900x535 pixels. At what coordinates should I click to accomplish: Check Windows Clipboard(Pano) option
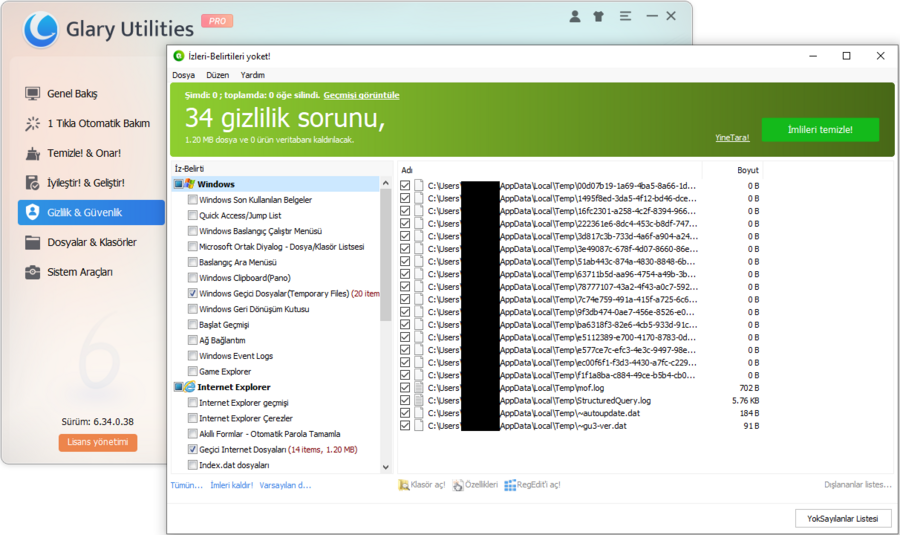point(193,278)
